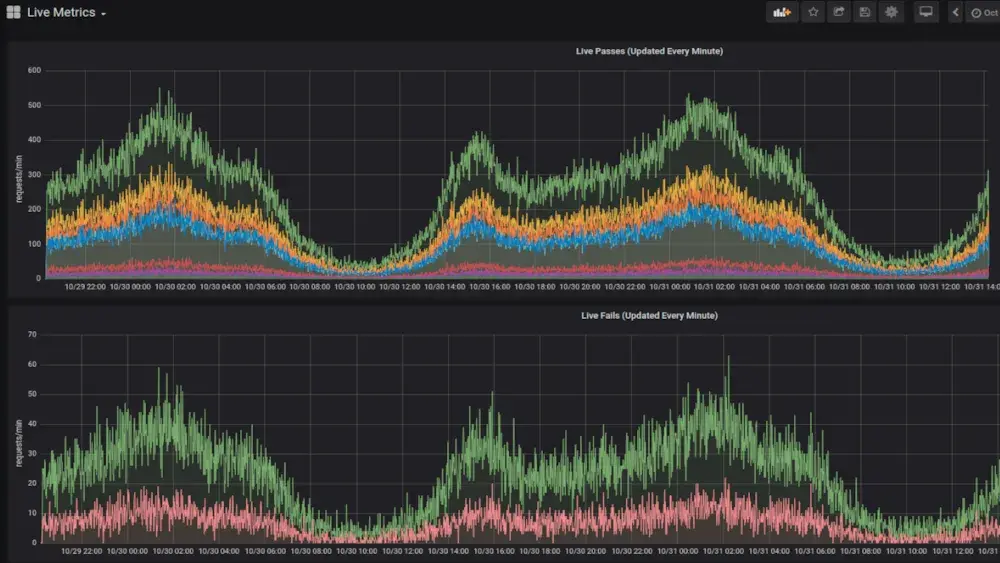Click 10/30 02:00 label under Live Passes
The image size is (1000, 563).
click(175, 287)
